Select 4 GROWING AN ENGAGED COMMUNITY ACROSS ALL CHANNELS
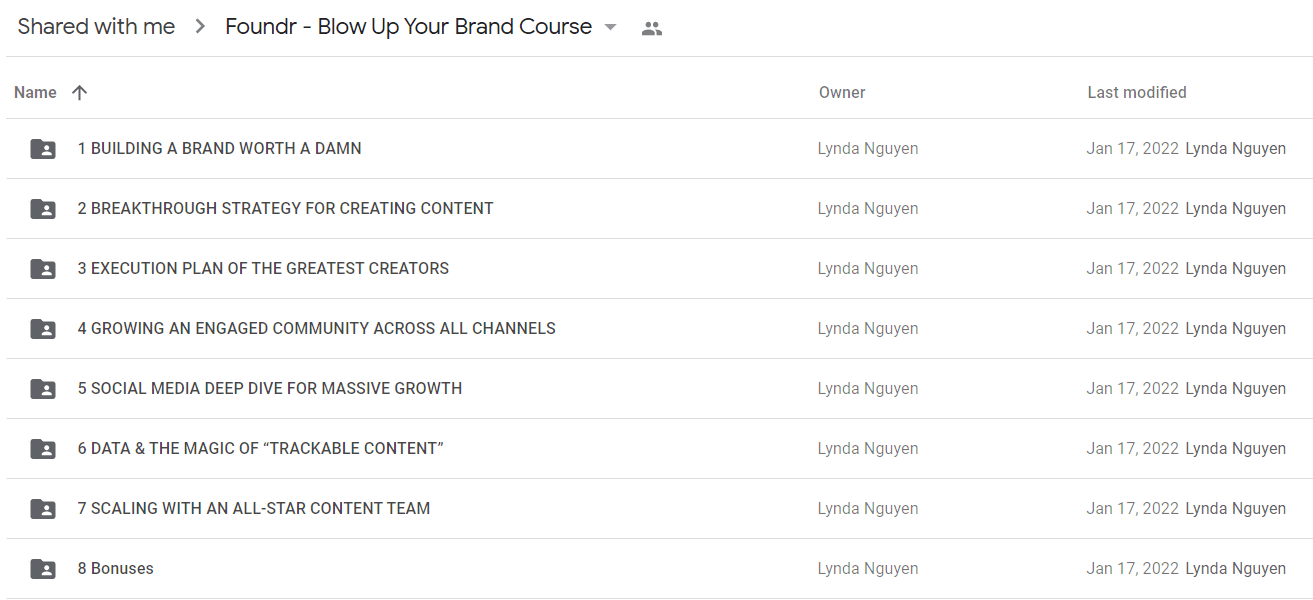This screenshot has height=600, width=1313. click(x=317, y=328)
